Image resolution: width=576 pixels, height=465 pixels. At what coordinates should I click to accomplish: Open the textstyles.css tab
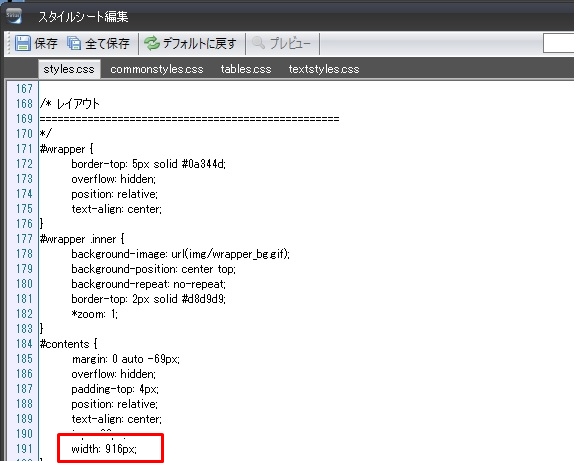[x=324, y=69]
